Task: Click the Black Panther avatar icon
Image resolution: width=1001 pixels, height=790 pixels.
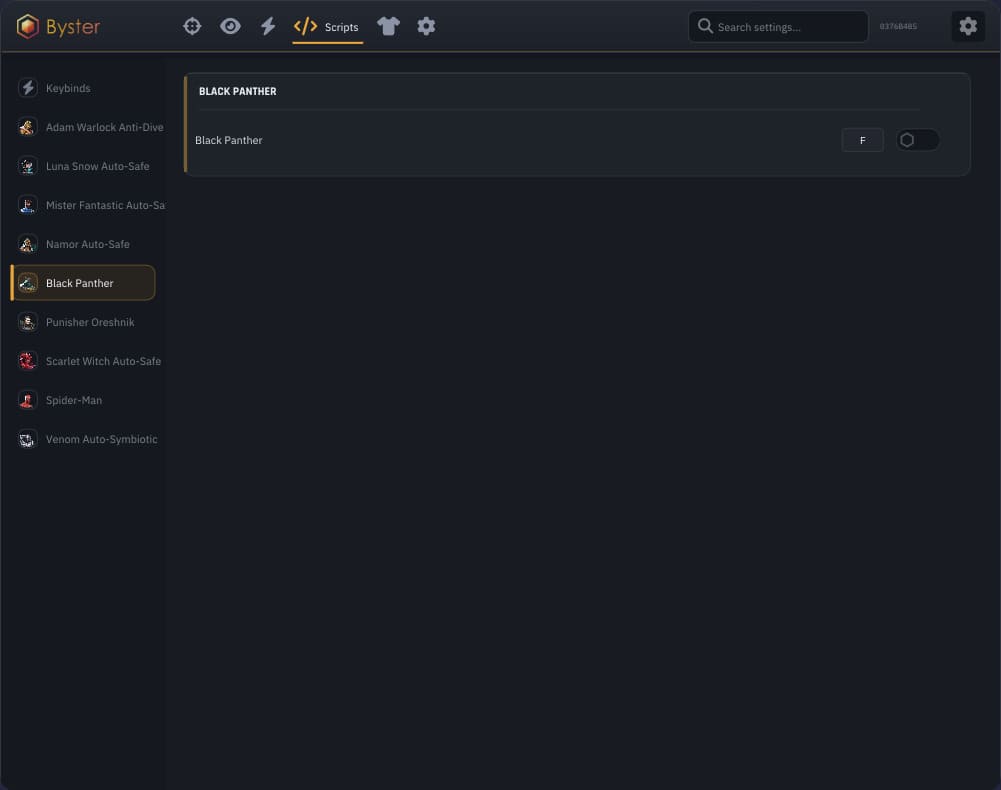Action: pyautogui.click(x=27, y=283)
